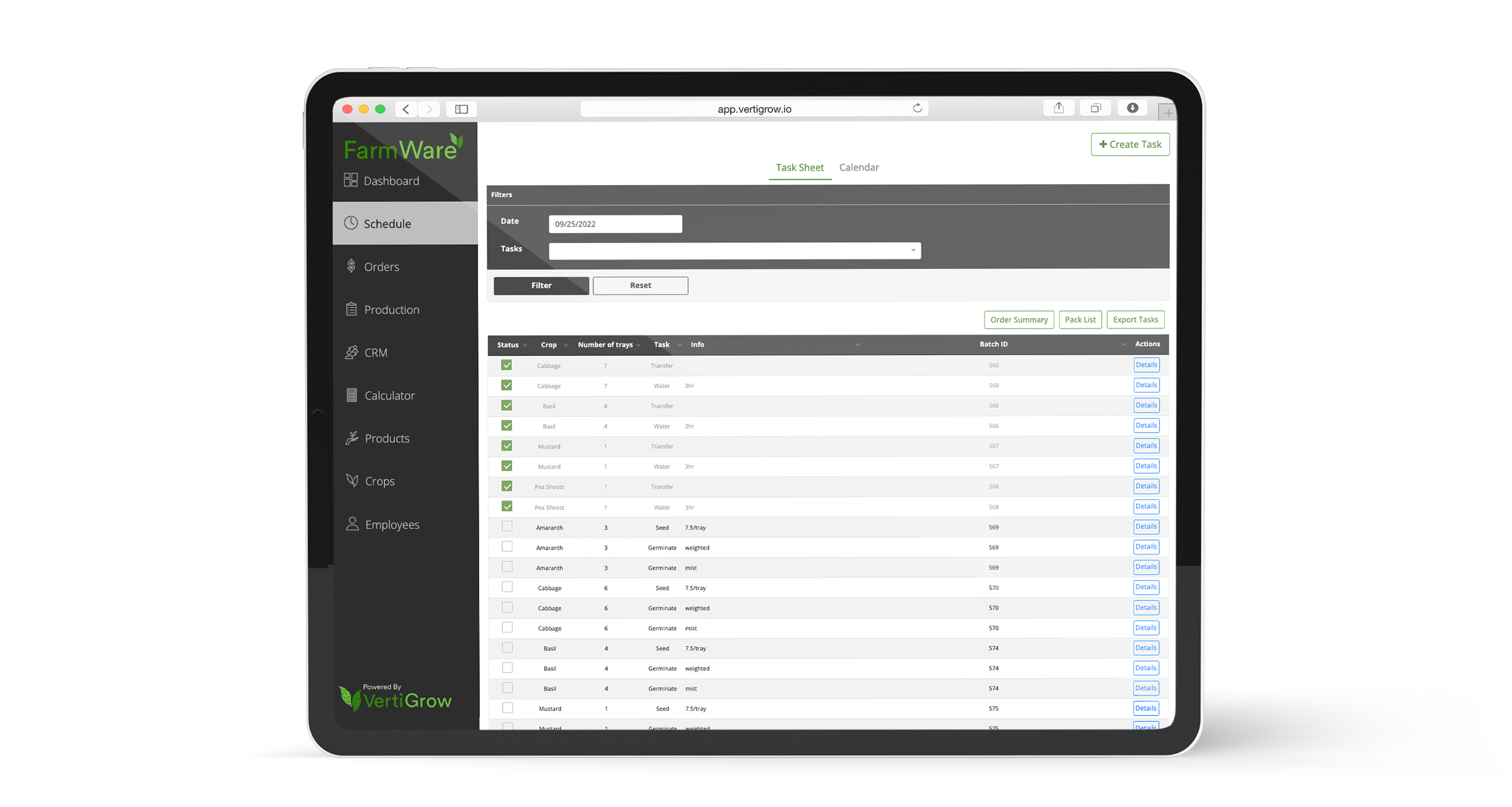
Task: Open Details for Pea Shoots Water task
Action: tap(1146, 506)
